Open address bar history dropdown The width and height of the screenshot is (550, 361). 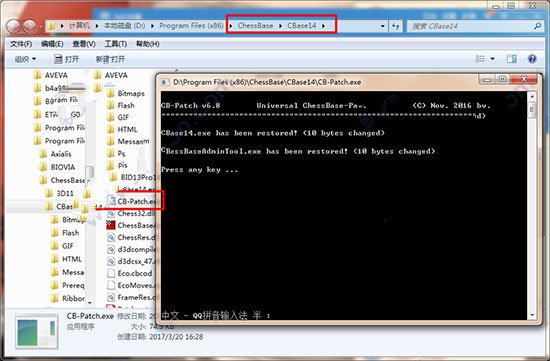pos(382,26)
